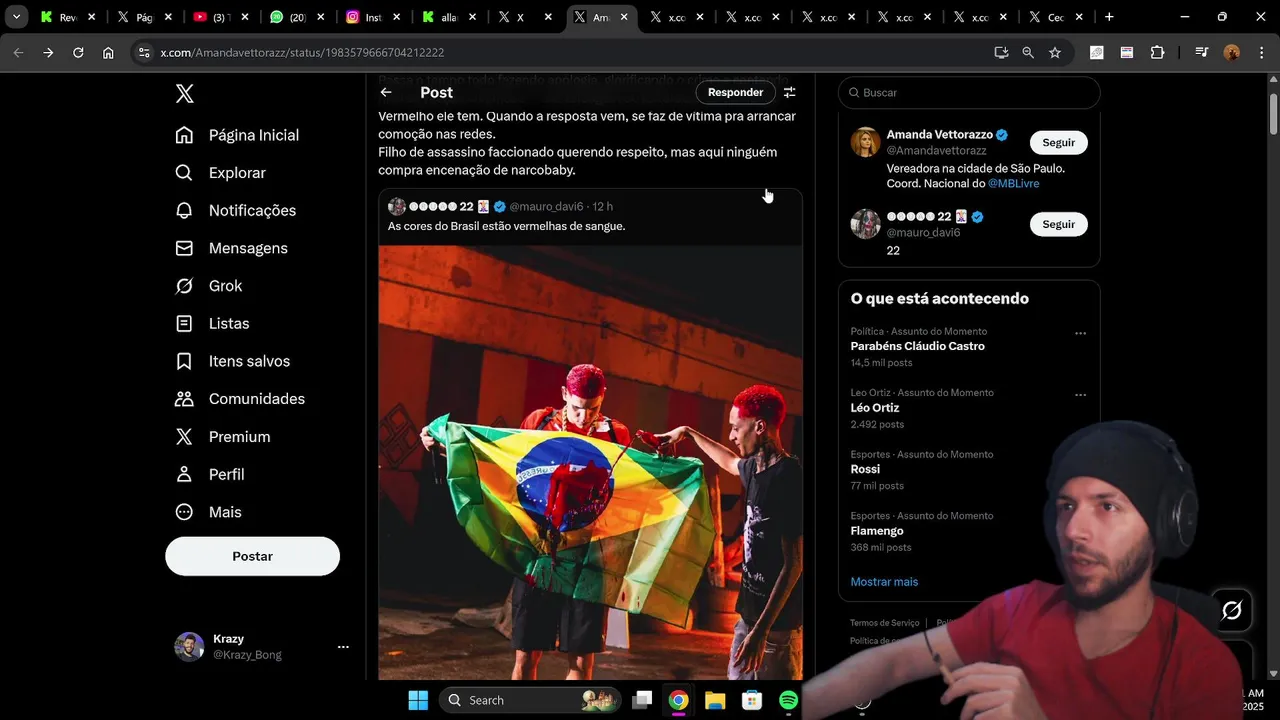This screenshot has height=720, width=1280.
Task: Open the Flamengo trending topic
Action: 877,531
